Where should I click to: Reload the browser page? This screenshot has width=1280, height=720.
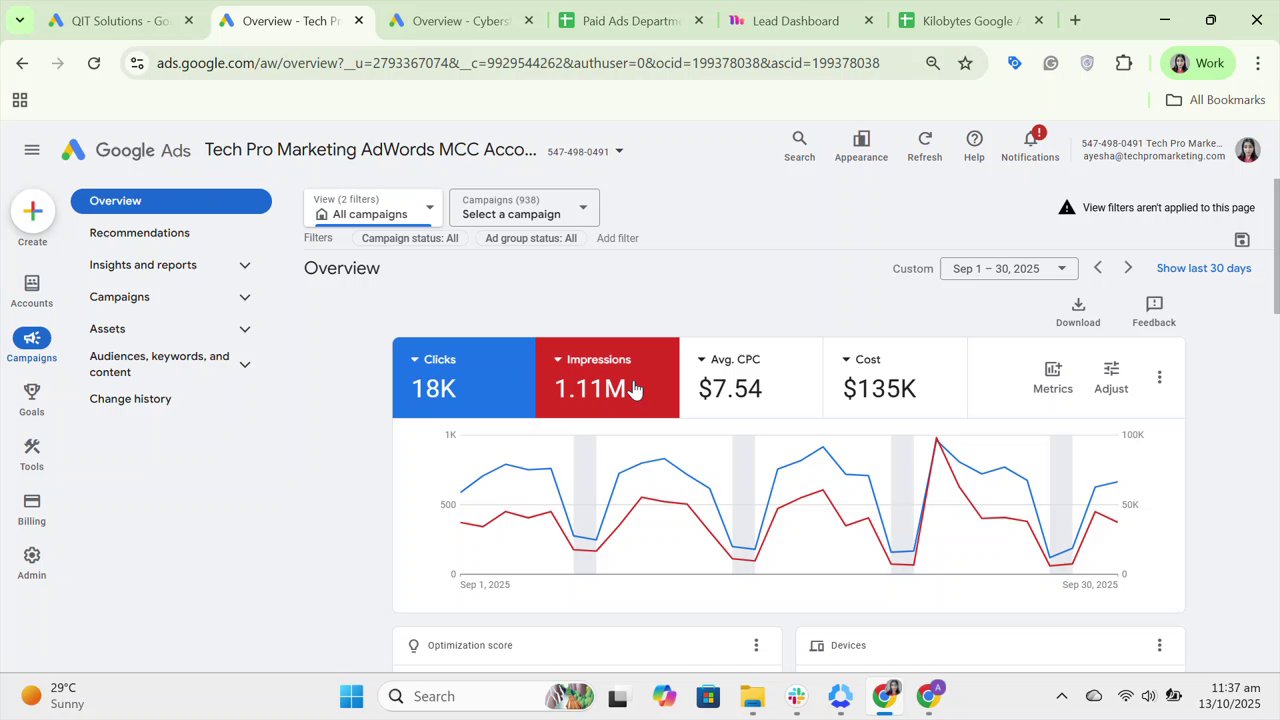(x=94, y=63)
